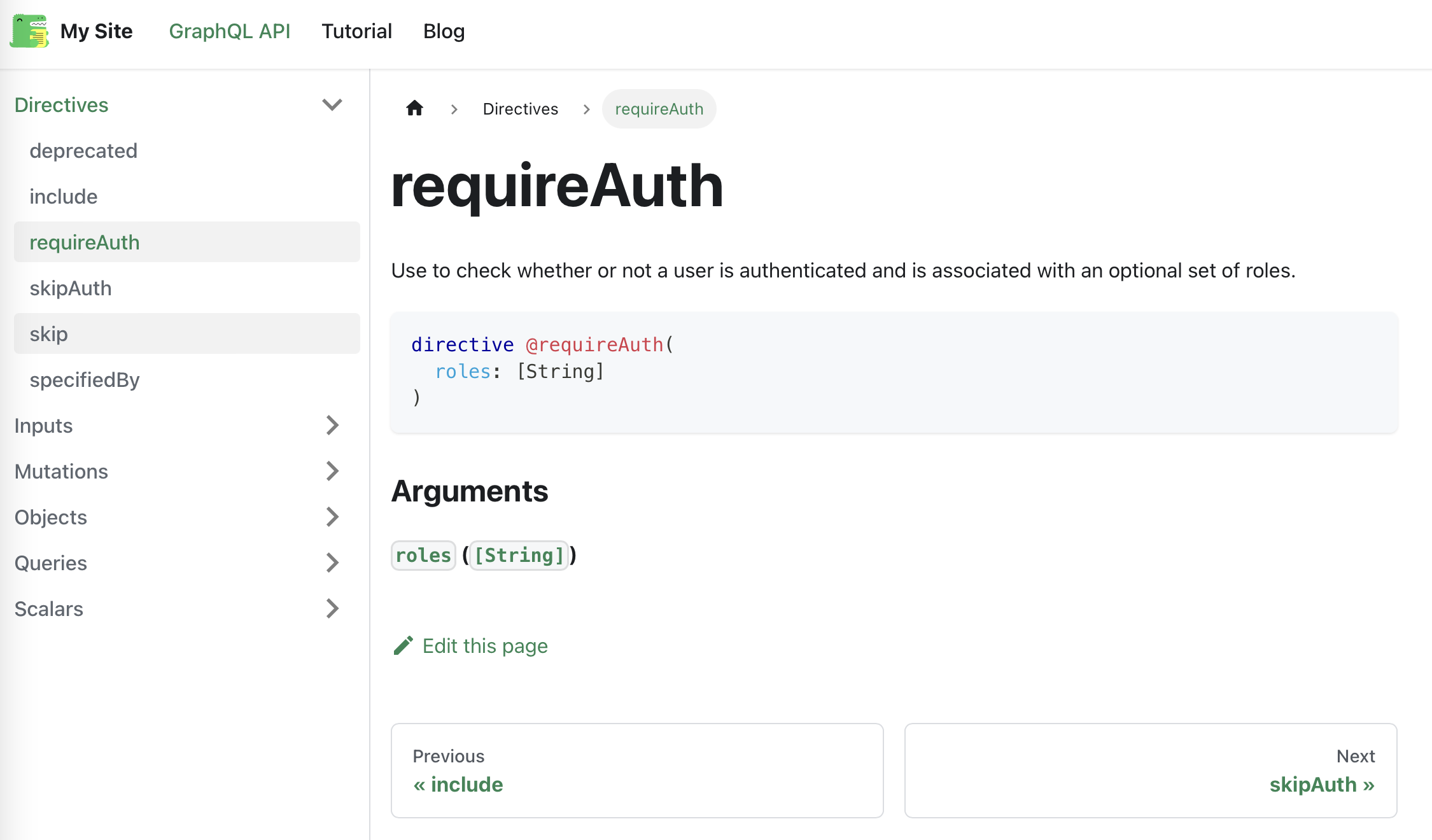Open the Tutorial page from the top nav
Image resolution: width=1432 pixels, height=840 pixels.
pos(356,31)
